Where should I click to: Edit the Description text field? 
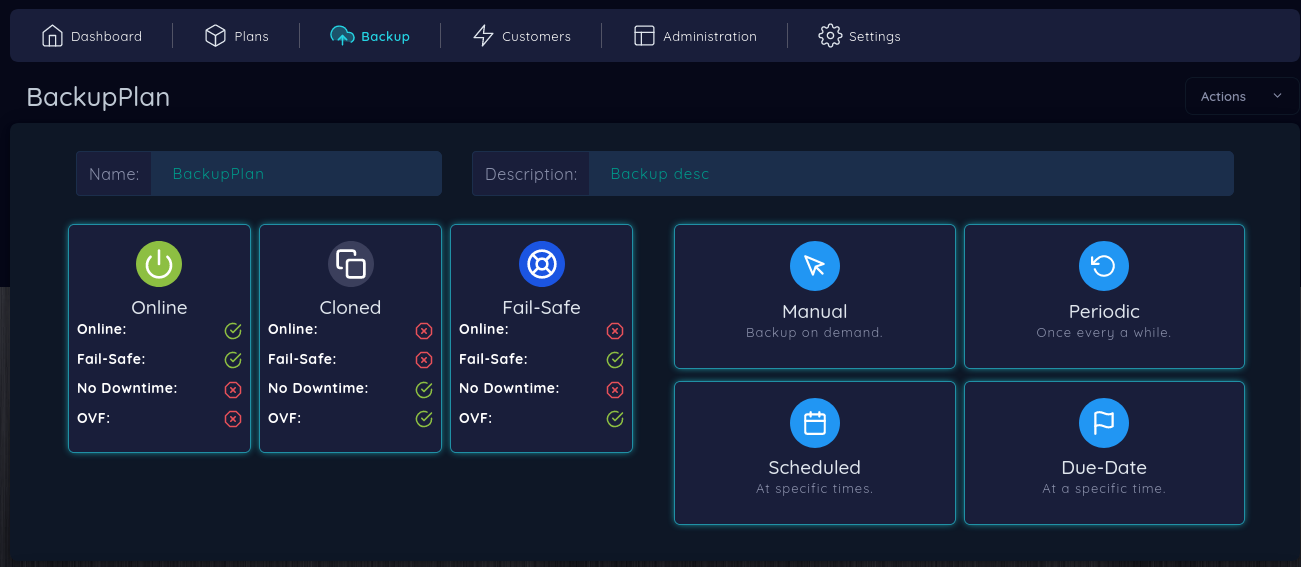point(910,174)
